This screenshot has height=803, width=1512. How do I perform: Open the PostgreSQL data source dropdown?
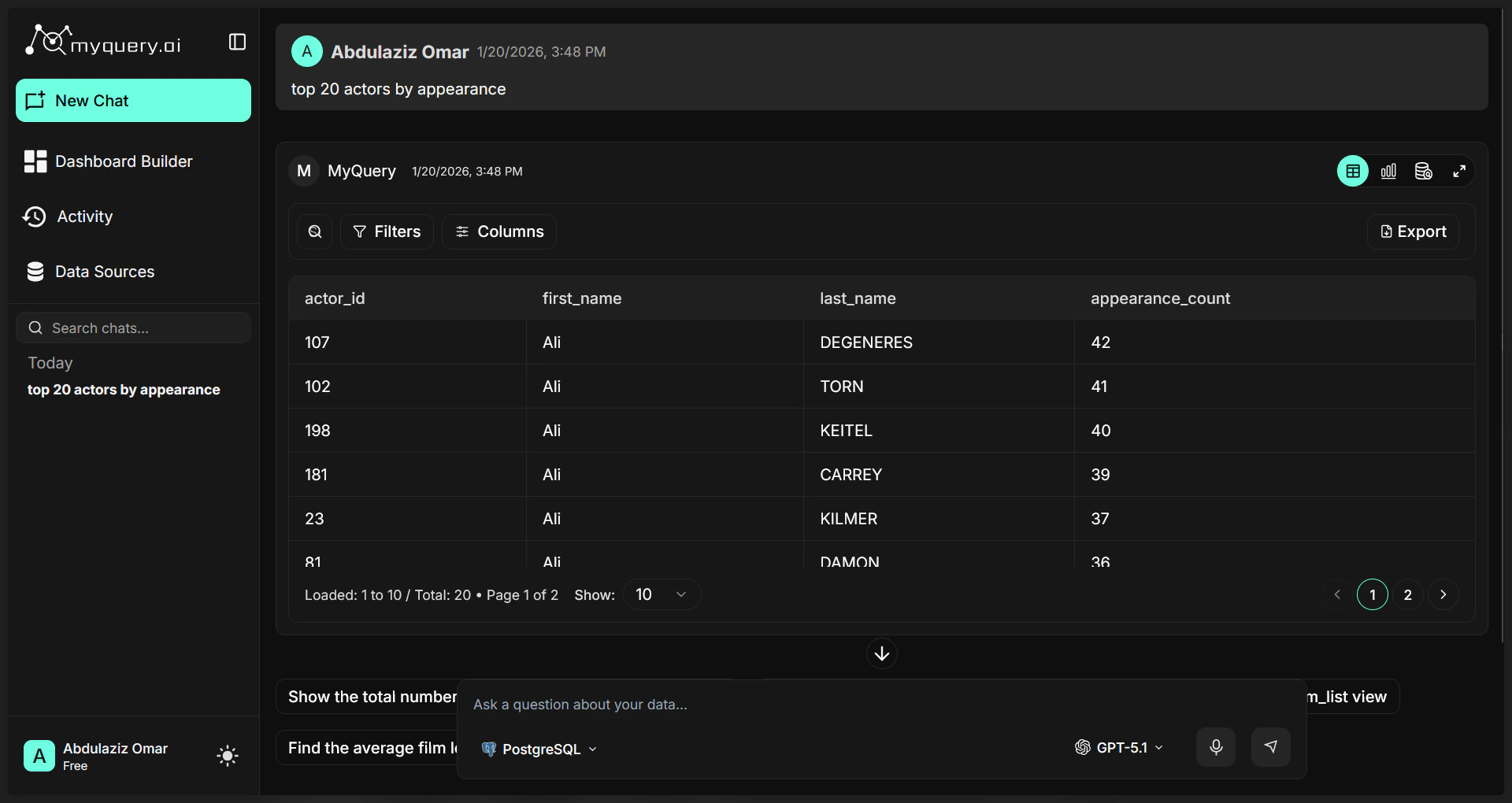click(x=539, y=749)
